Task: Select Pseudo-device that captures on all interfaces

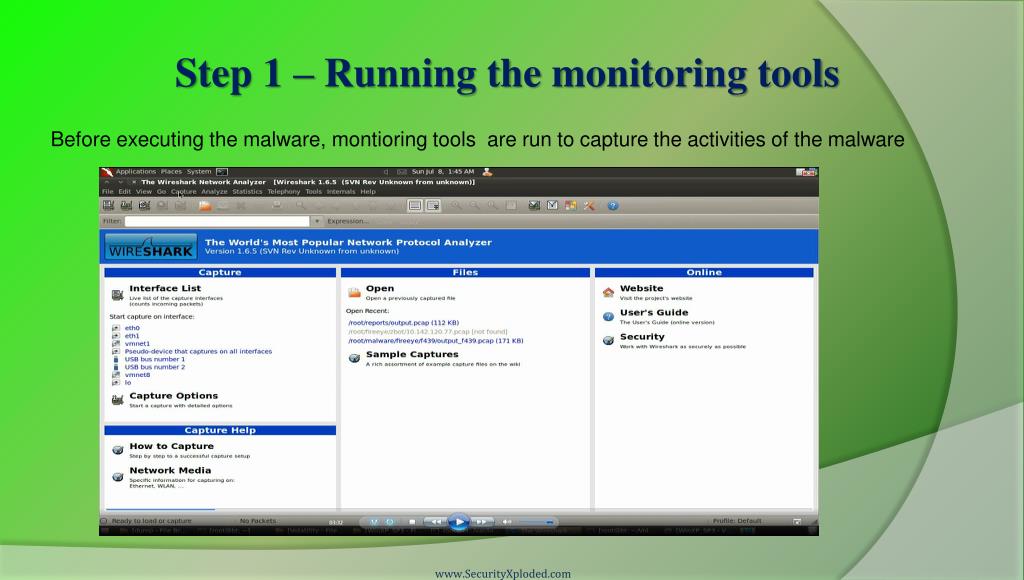Action: 199,351
